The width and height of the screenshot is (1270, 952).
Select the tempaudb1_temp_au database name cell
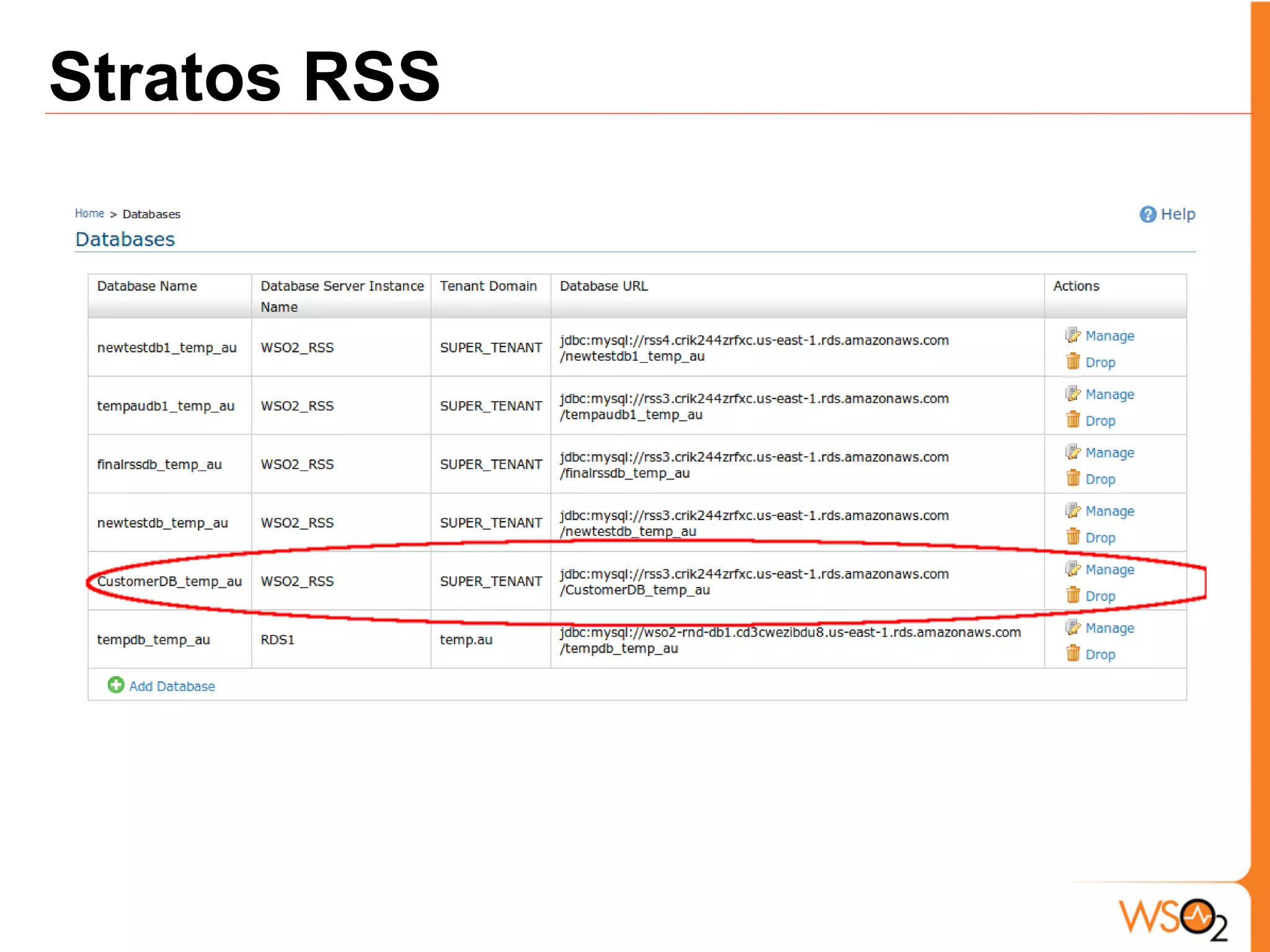170,406
